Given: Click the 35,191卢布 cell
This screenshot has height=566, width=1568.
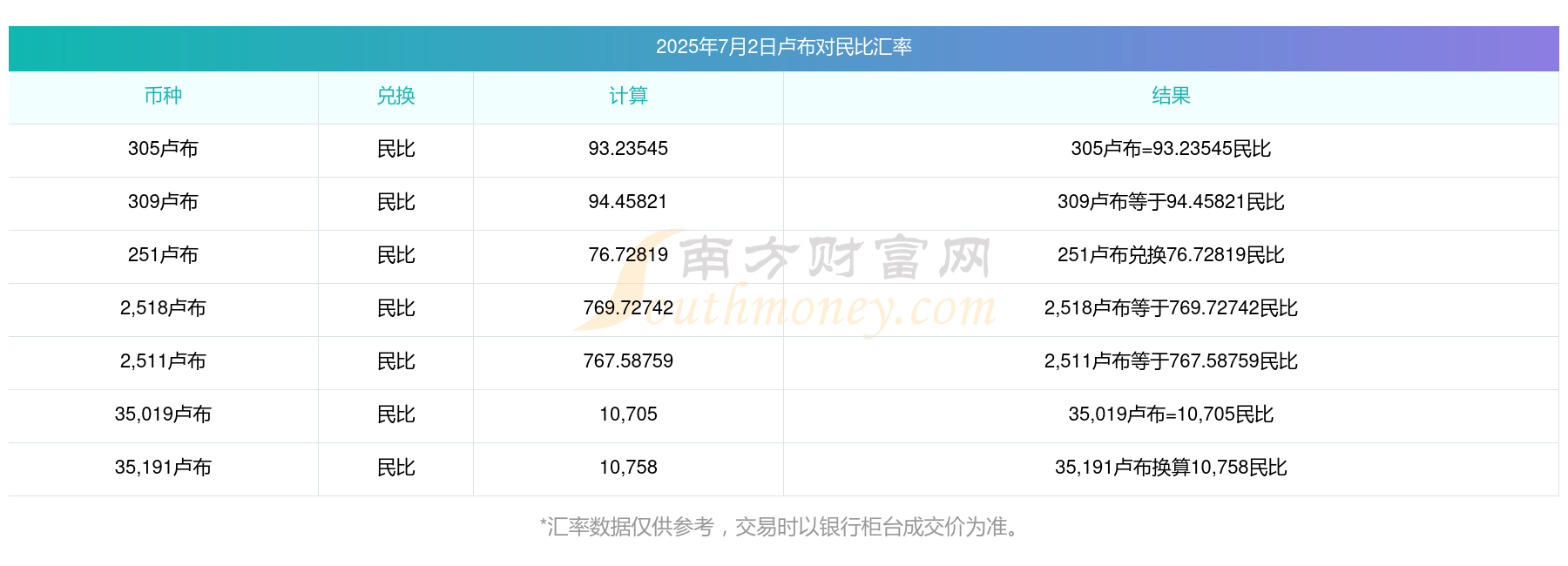Looking at the screenshot, I should 163,468.
